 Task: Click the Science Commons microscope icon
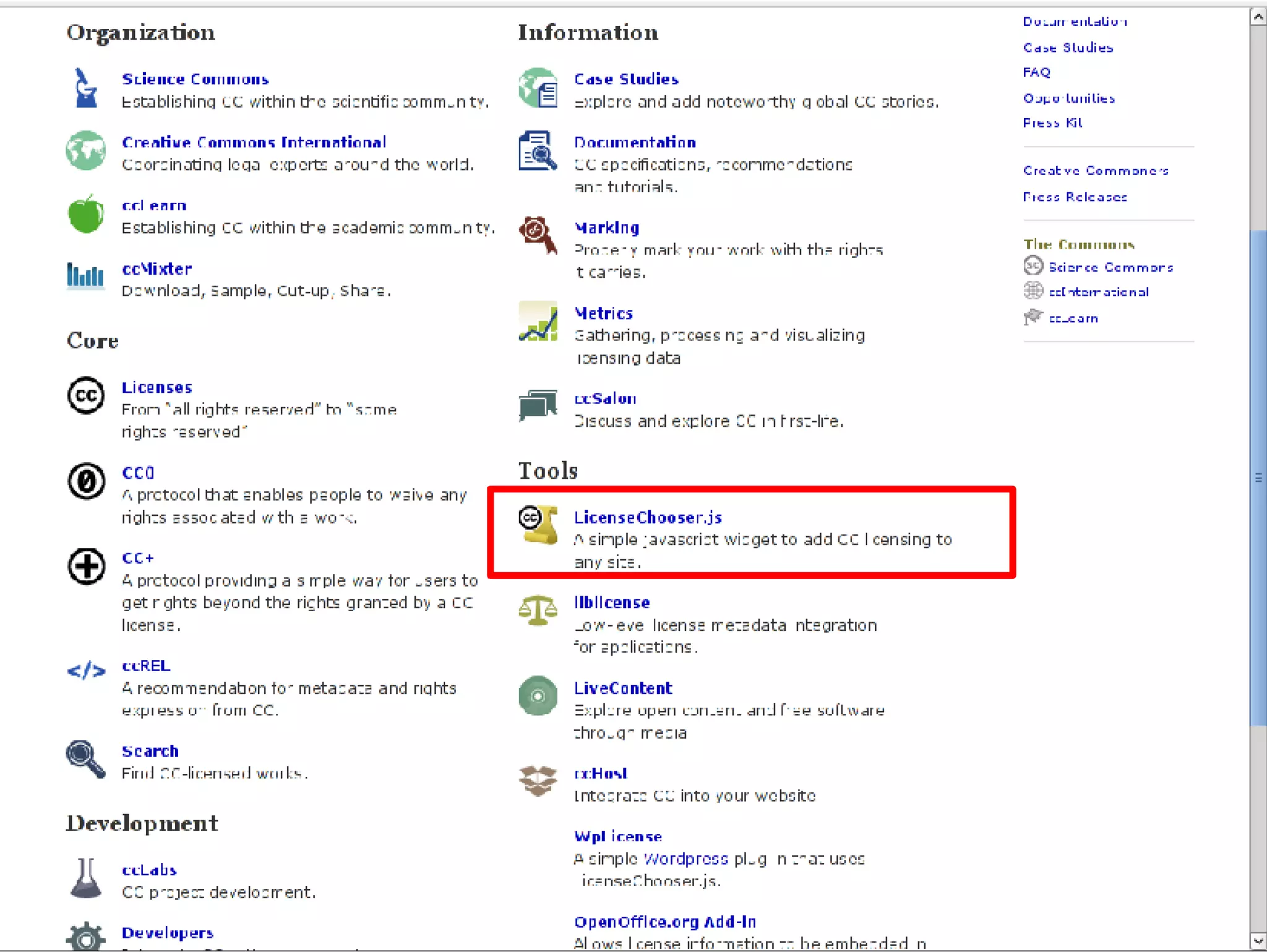coord(85,88)
